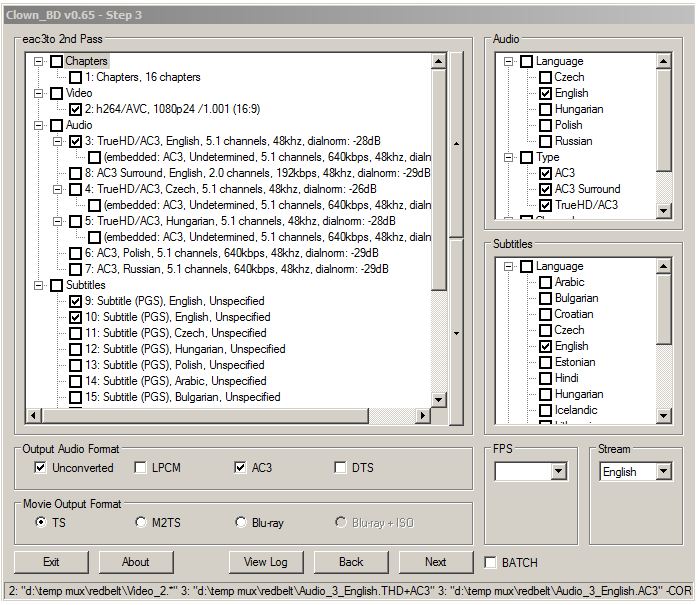Check track 8 AC3 Surround English 2.0
The height and width of the screenshot is (605, 698).
(75, 174)
